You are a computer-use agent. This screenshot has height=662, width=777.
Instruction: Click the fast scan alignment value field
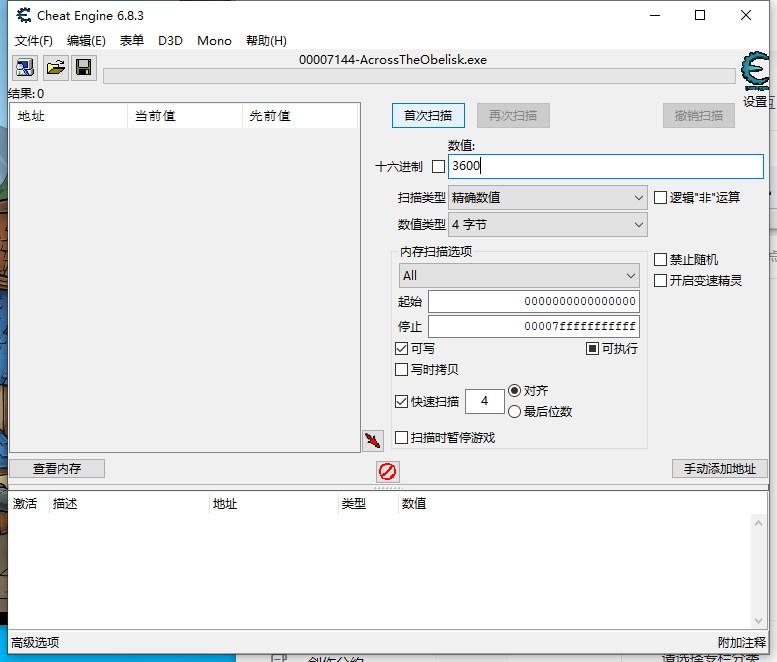tap(485, 401)
